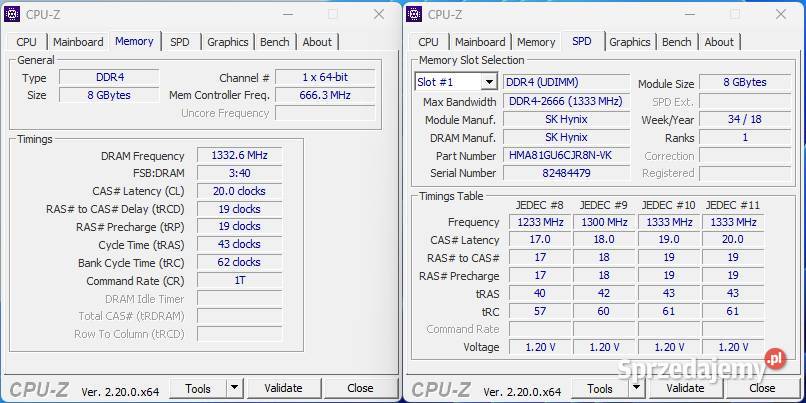Click CPU-Z app icon in left window title bar

(x=12, y=14)
